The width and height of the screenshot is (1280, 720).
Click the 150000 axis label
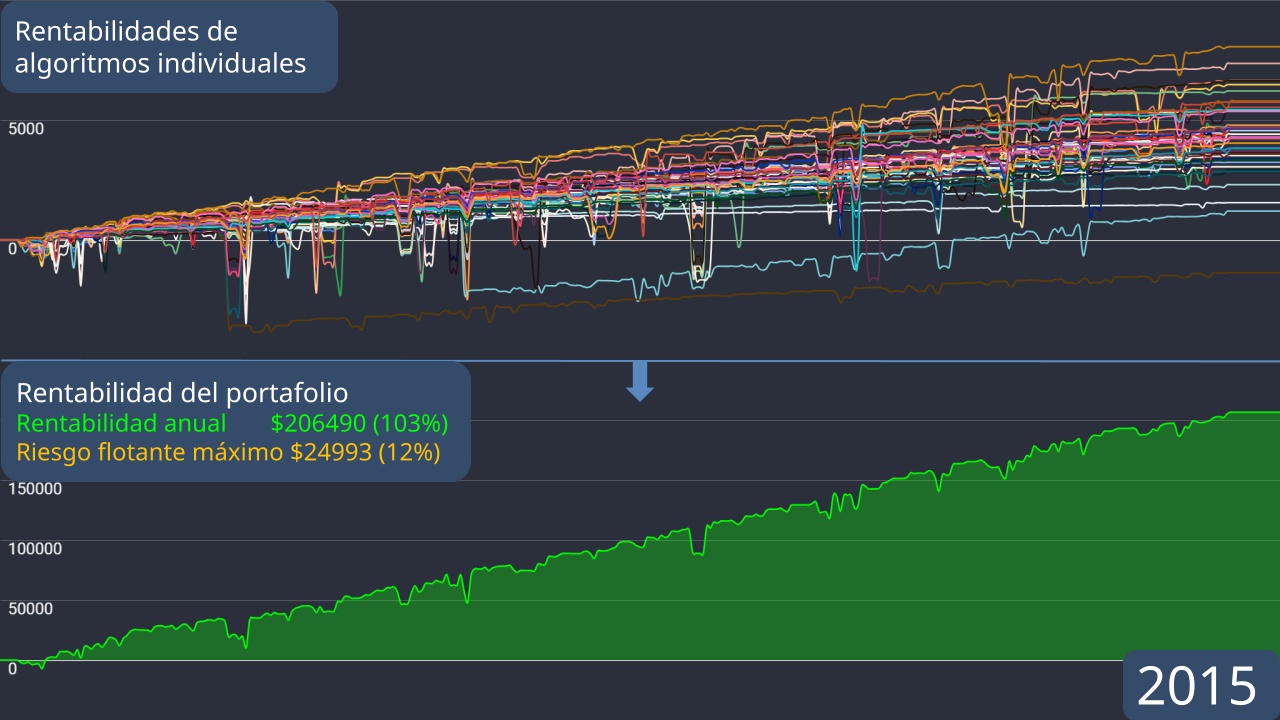pyautogui.click(x=35, y=488)
